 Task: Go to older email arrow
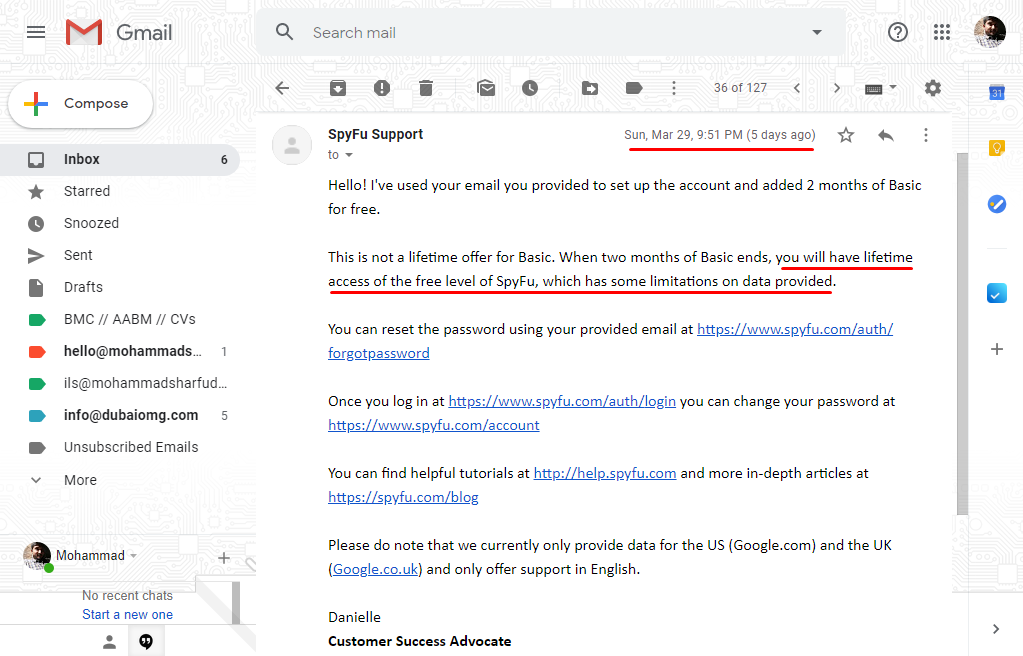click(836, 88)
